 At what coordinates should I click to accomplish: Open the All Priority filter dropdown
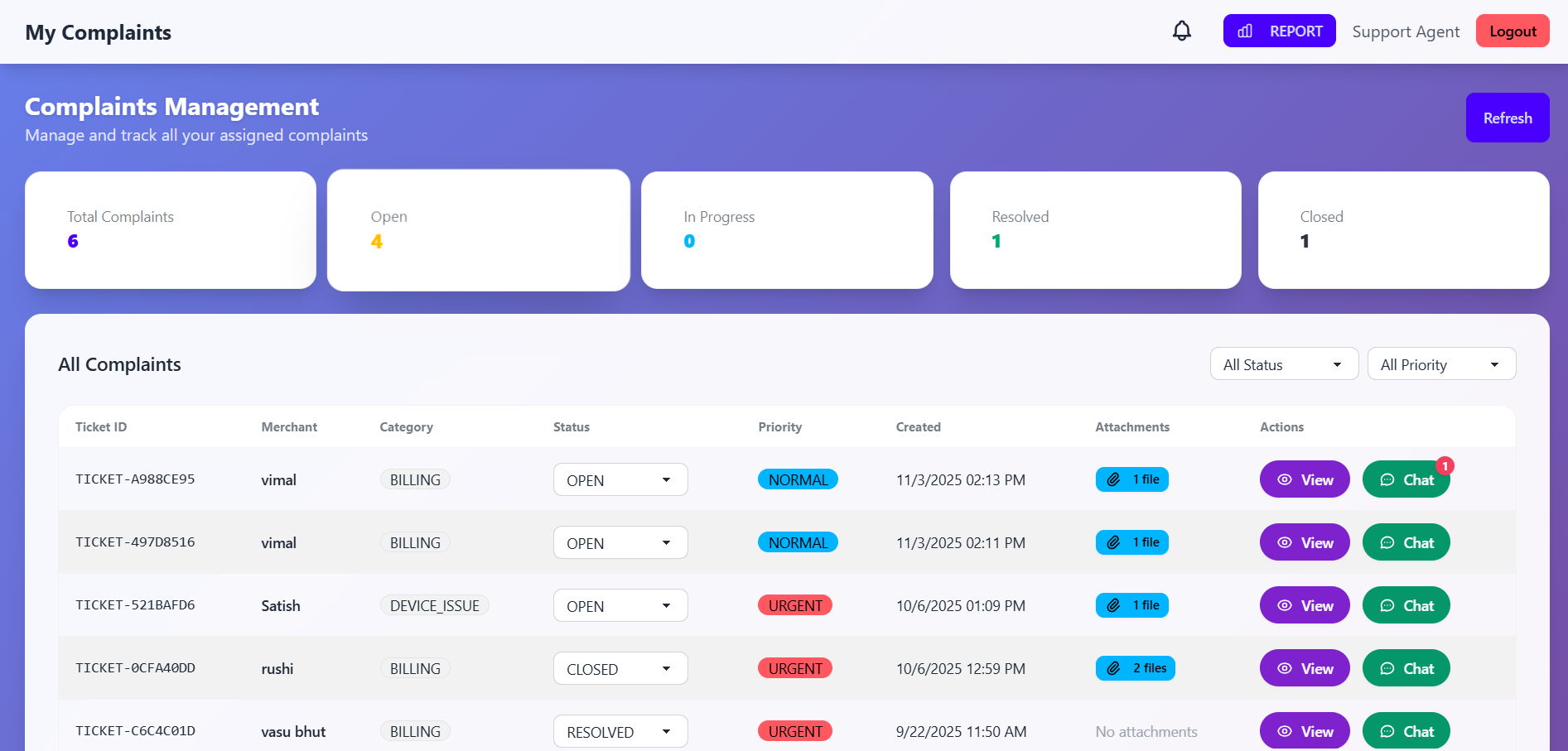click(x=1441, y=363)
